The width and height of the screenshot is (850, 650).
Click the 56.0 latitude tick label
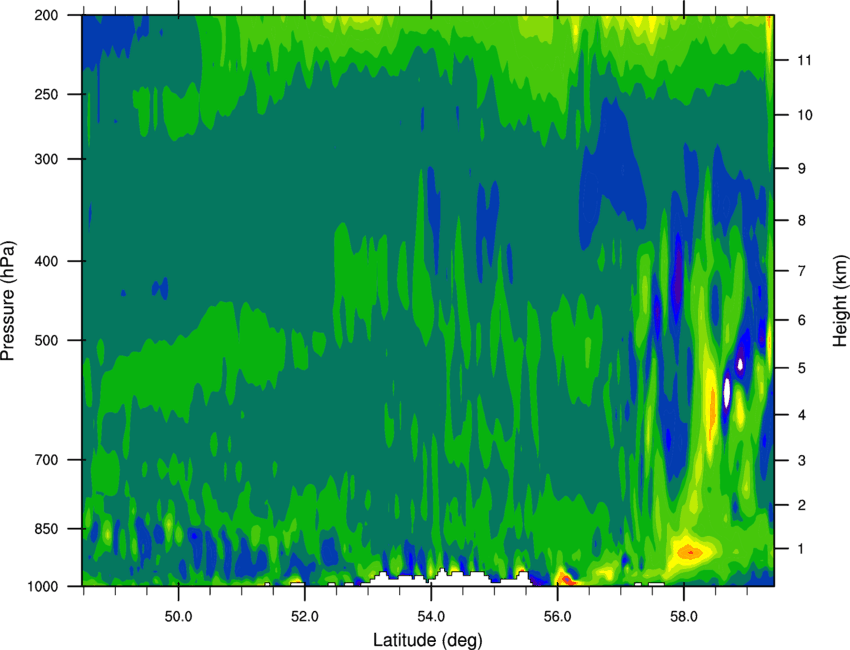(x=557, y=617)
